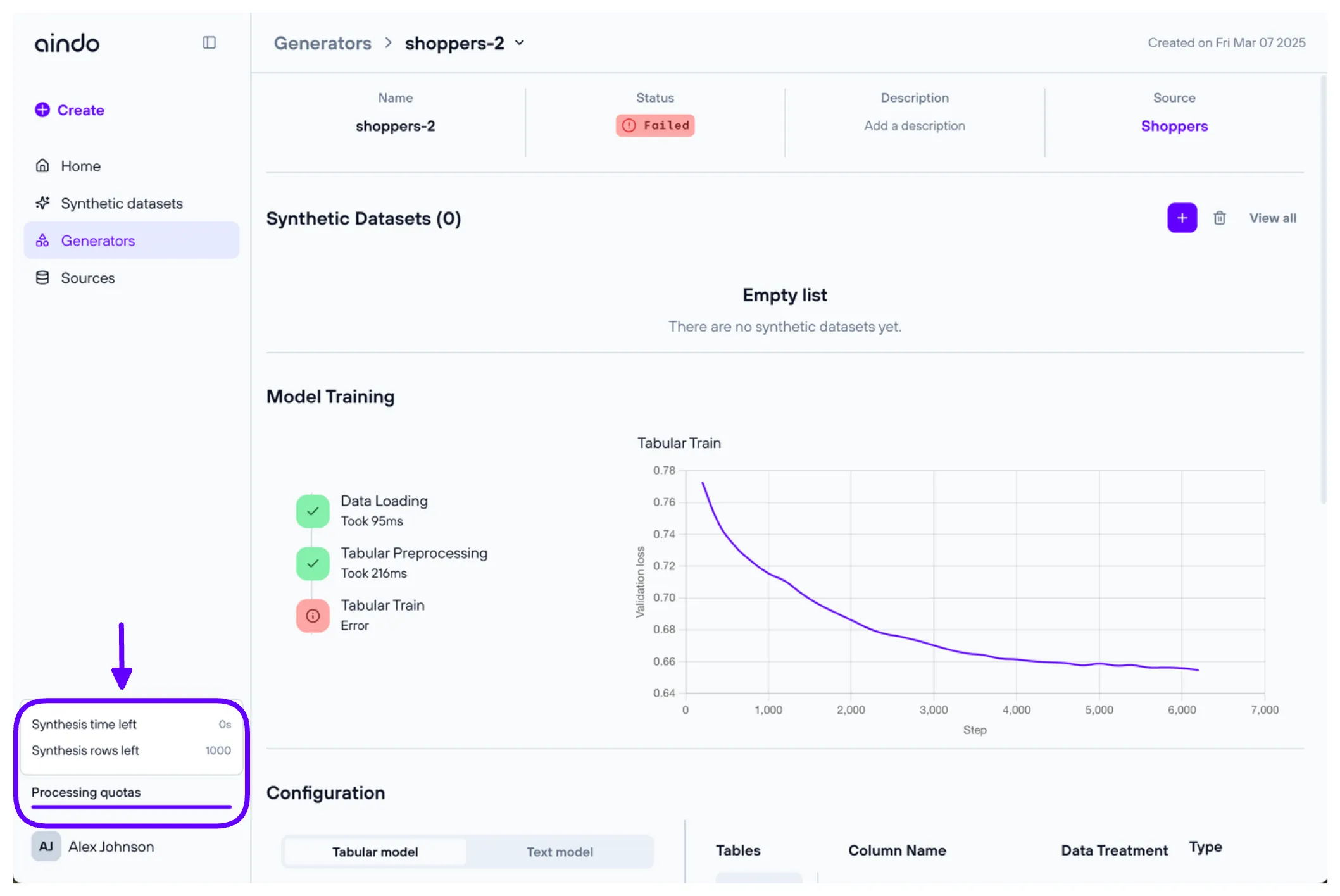The height and width of the screenshot is (896, 1340).
Task: Go to the Generators breadcrumb
Action: click(322, 43)
